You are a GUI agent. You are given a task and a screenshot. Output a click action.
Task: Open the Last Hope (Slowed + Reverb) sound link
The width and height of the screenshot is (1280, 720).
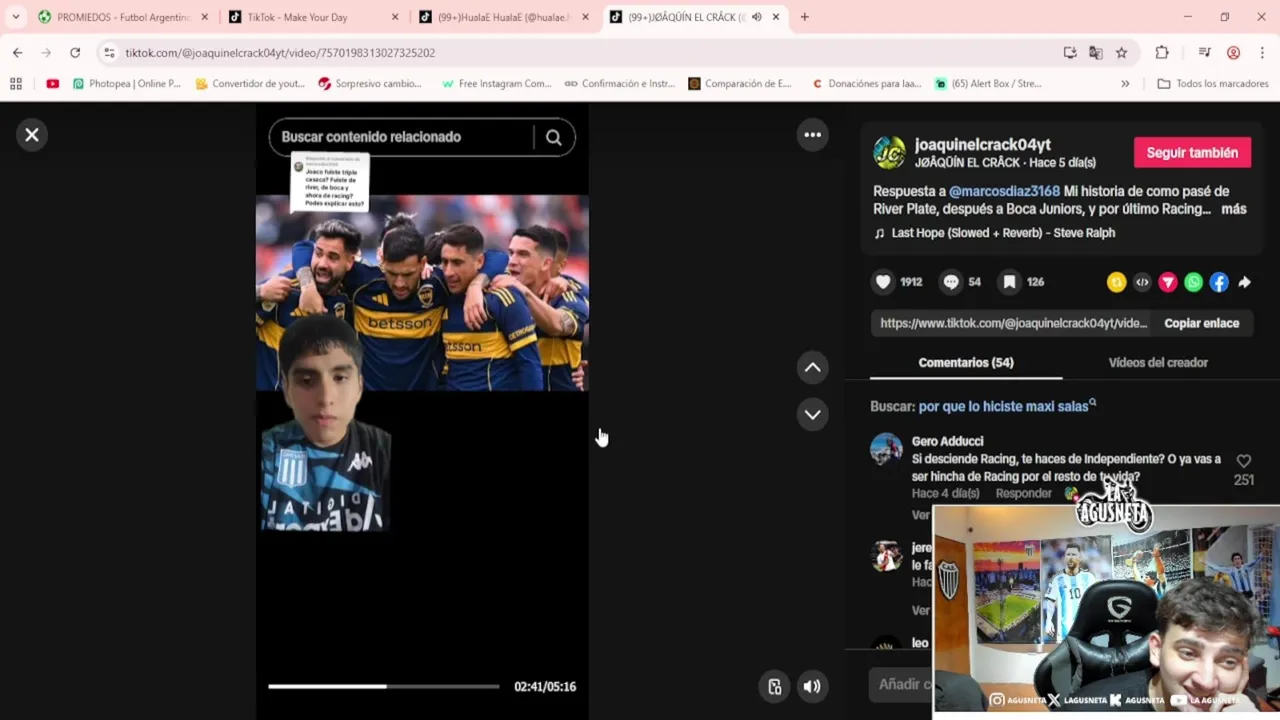(x=1003, y=233)
